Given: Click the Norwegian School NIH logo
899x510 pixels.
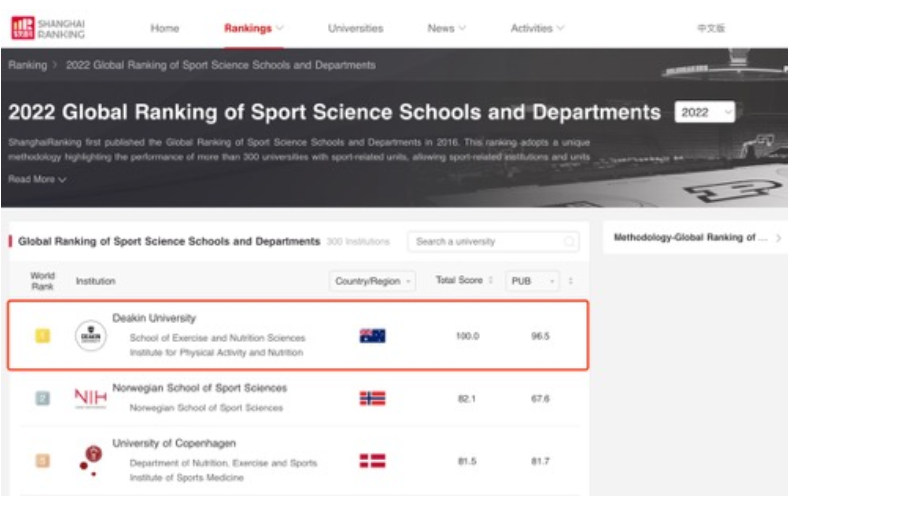Looking at the screenshot, I should [x=90, y=398].
